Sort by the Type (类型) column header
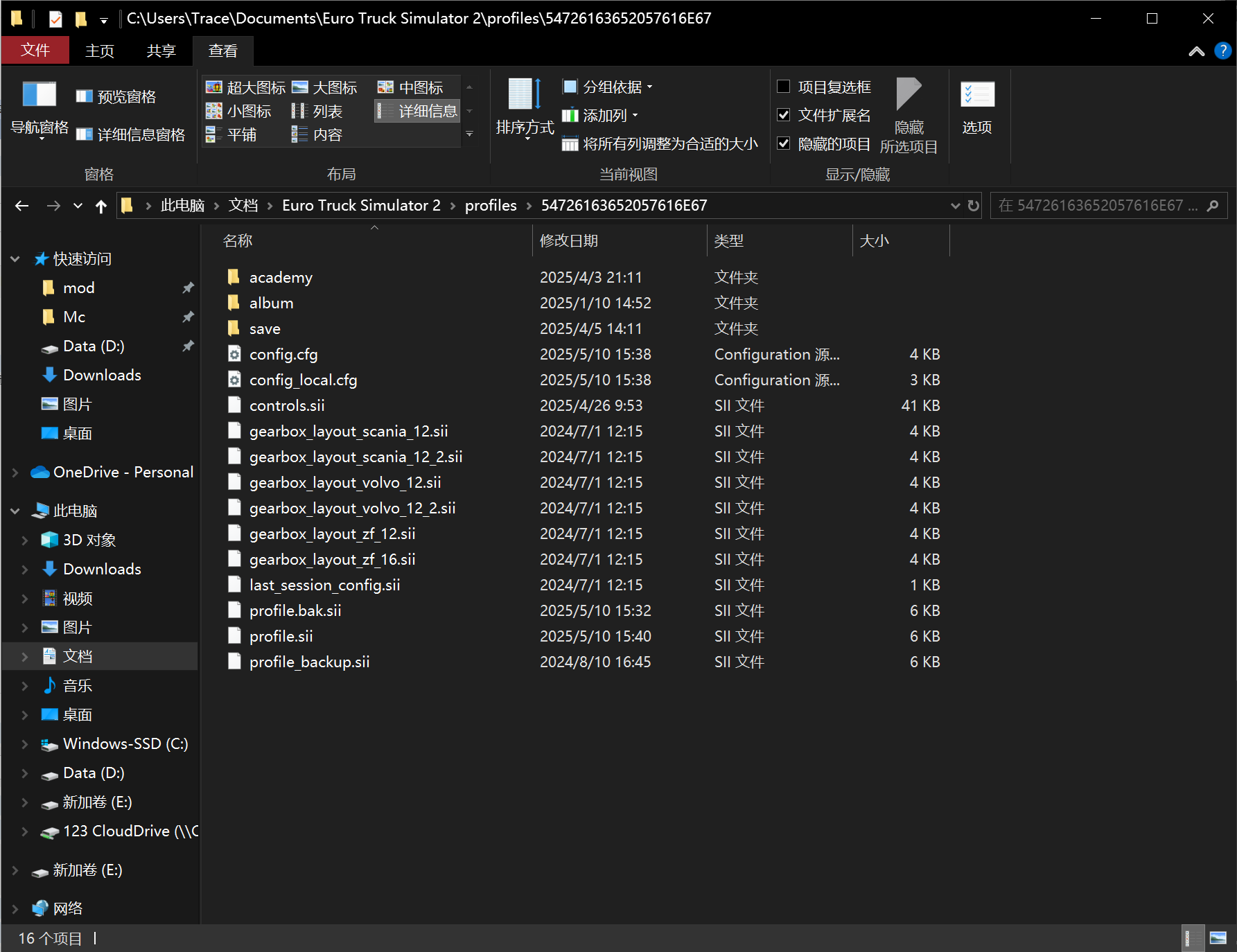Viewport: 1237px width, 952px height. point(729,241)
